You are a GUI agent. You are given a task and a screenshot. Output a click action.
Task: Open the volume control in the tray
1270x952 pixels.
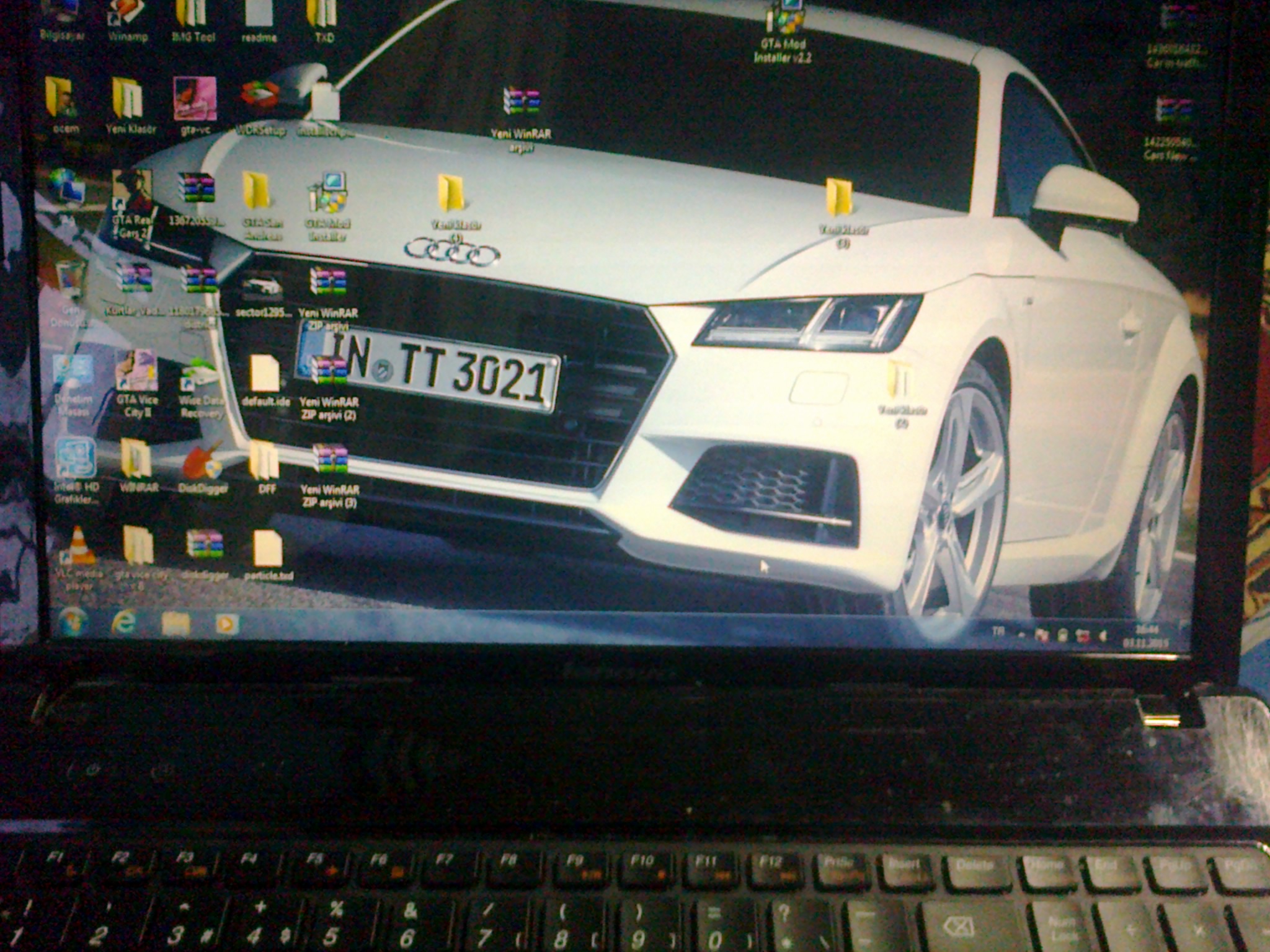click(1103, 637)
